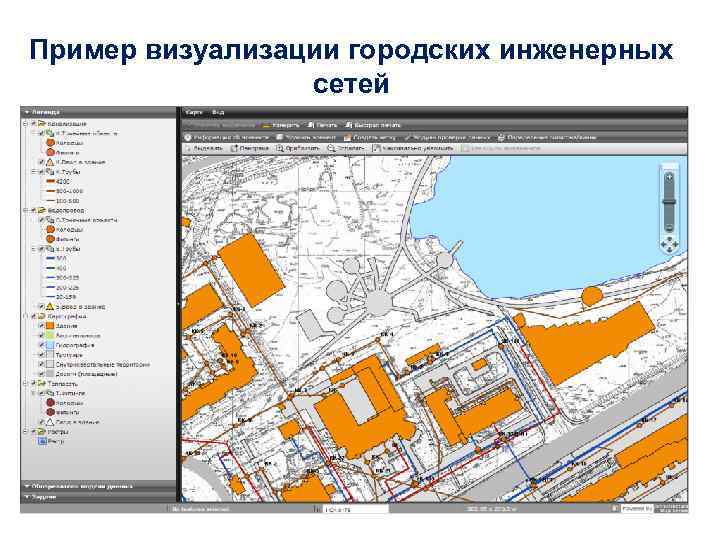Expand the bottommost collapsed panel below legend
This screenshot has width=720, height=540.
coord(99,497)
